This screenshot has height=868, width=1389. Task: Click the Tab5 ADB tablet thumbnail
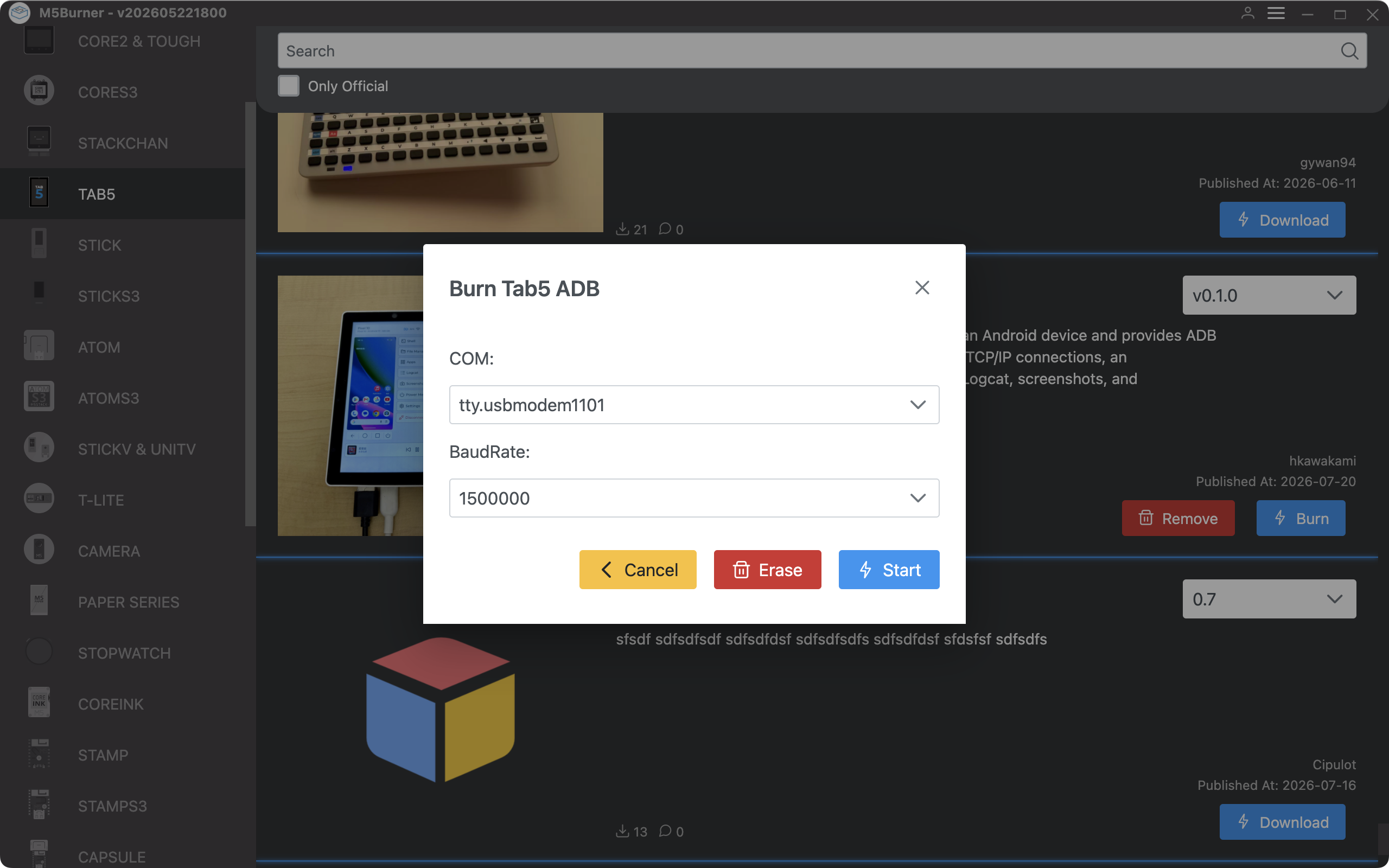(x=350, y=405)
